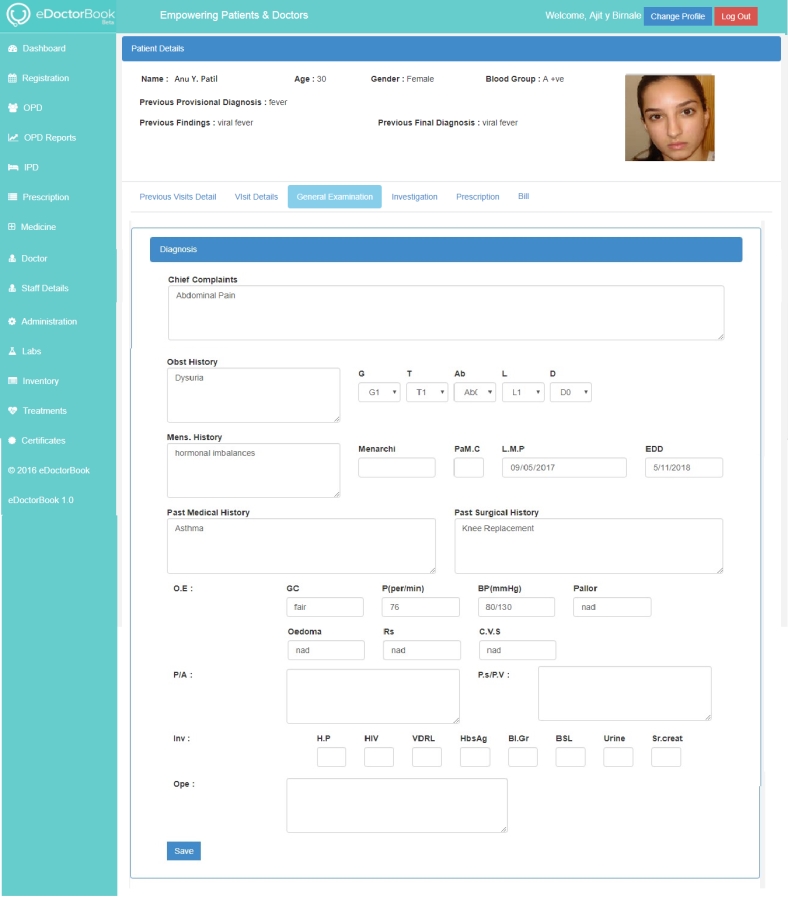The width and height of the screenshot is (788, 900).
Task: Click the Dashboard icon in sidebar
Action: [x=12, y=49]
